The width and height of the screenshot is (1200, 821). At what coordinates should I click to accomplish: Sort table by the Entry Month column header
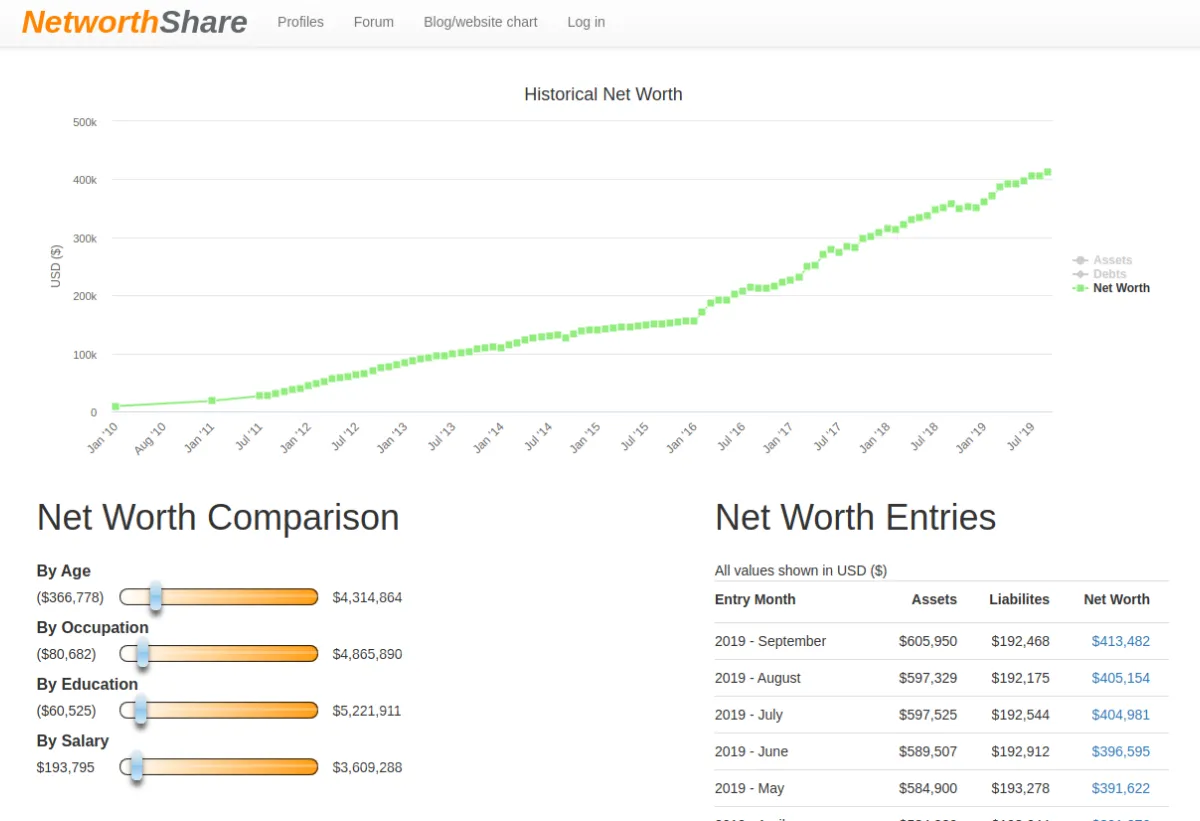[755, 599]
